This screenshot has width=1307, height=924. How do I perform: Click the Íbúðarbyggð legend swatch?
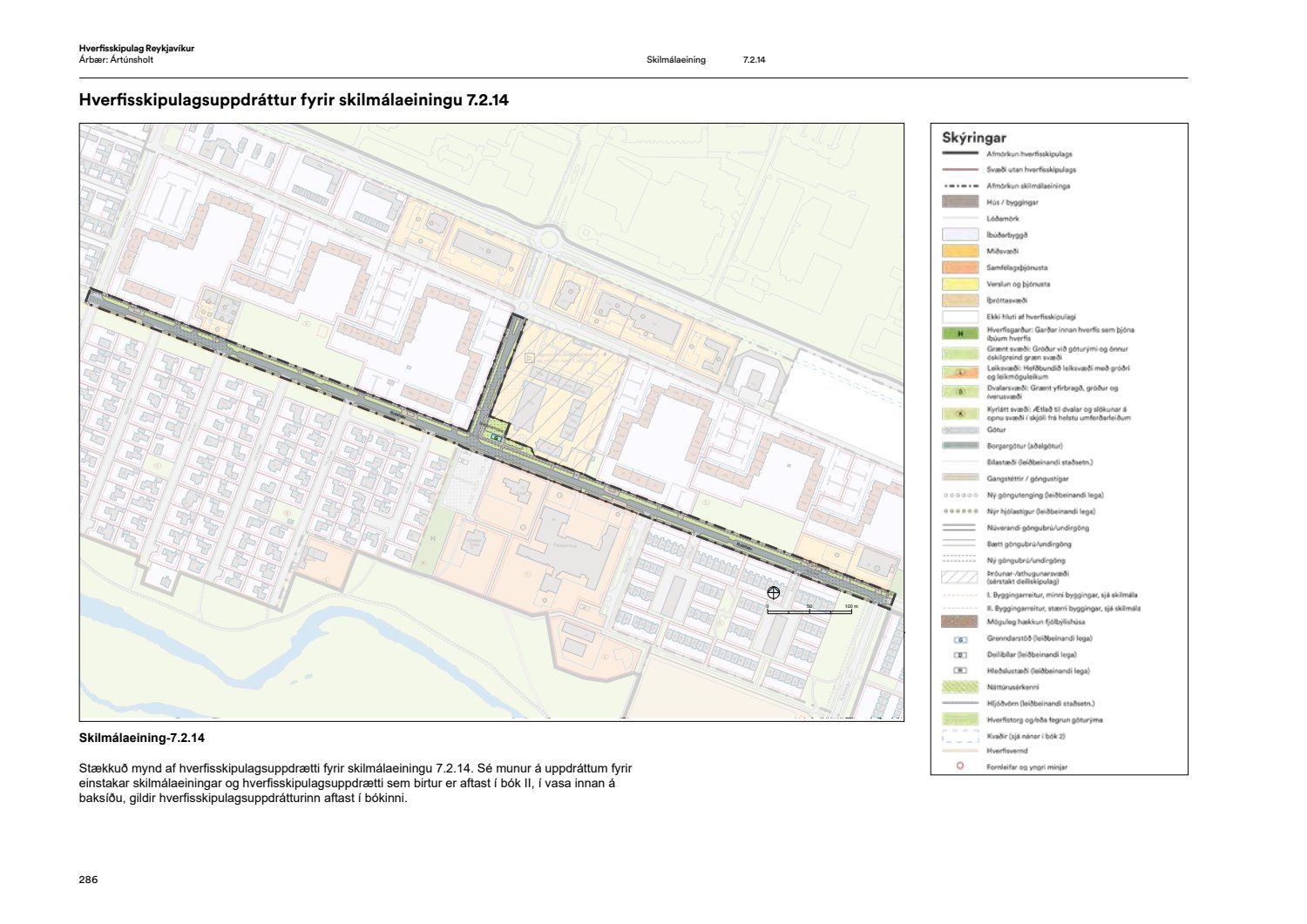(x=959, y=235)
